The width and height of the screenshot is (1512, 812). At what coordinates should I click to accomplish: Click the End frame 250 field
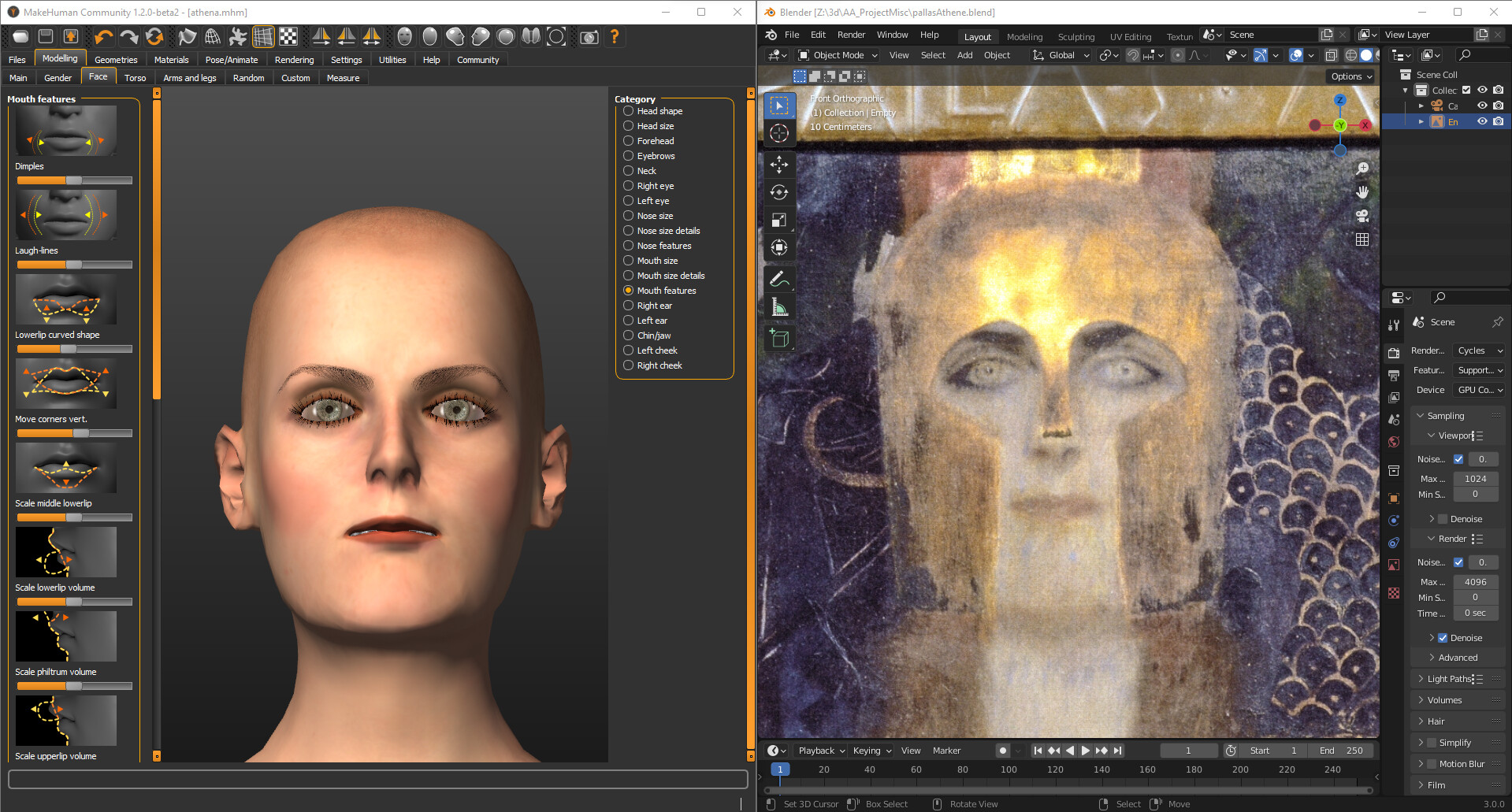(1343, 751)
